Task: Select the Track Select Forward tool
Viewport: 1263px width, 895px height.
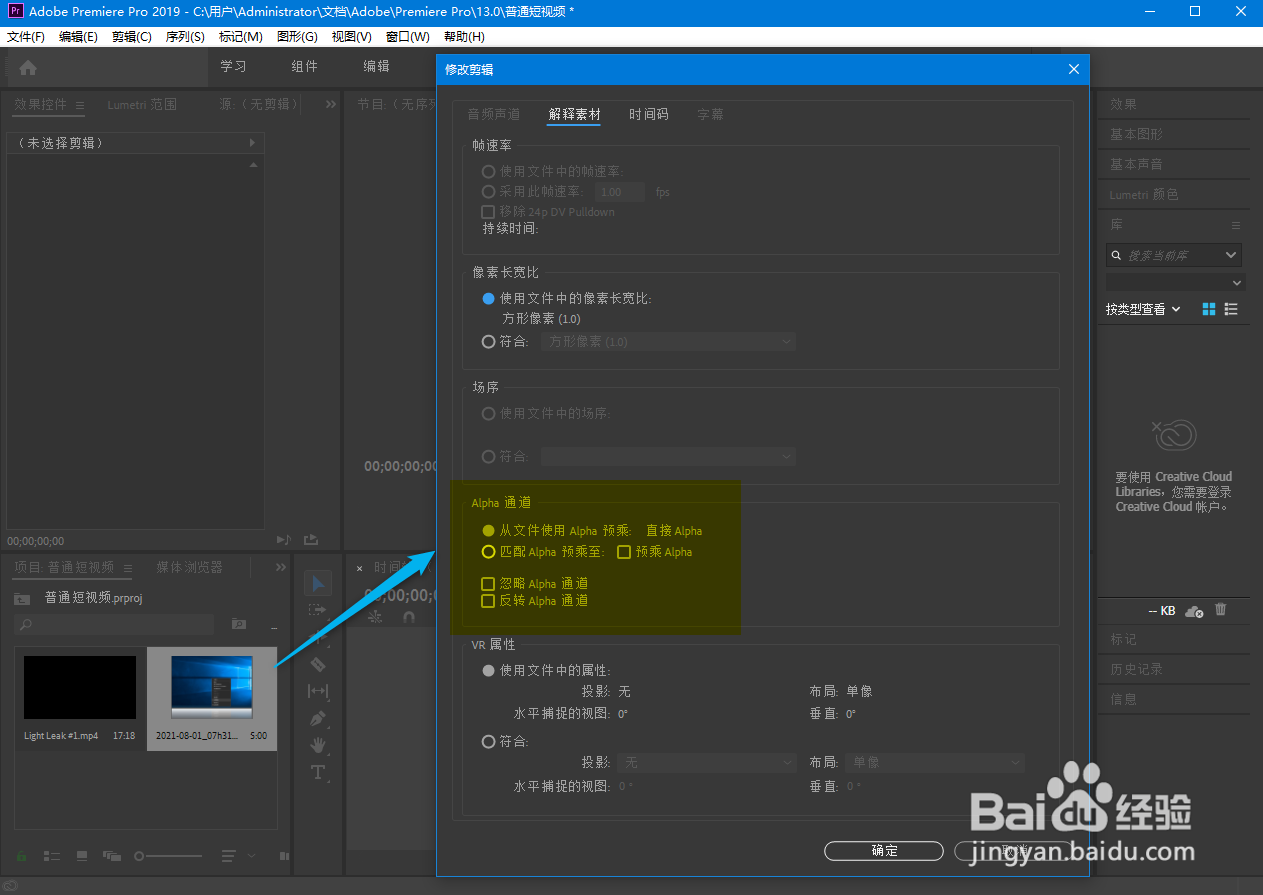Action: (318, 609)
